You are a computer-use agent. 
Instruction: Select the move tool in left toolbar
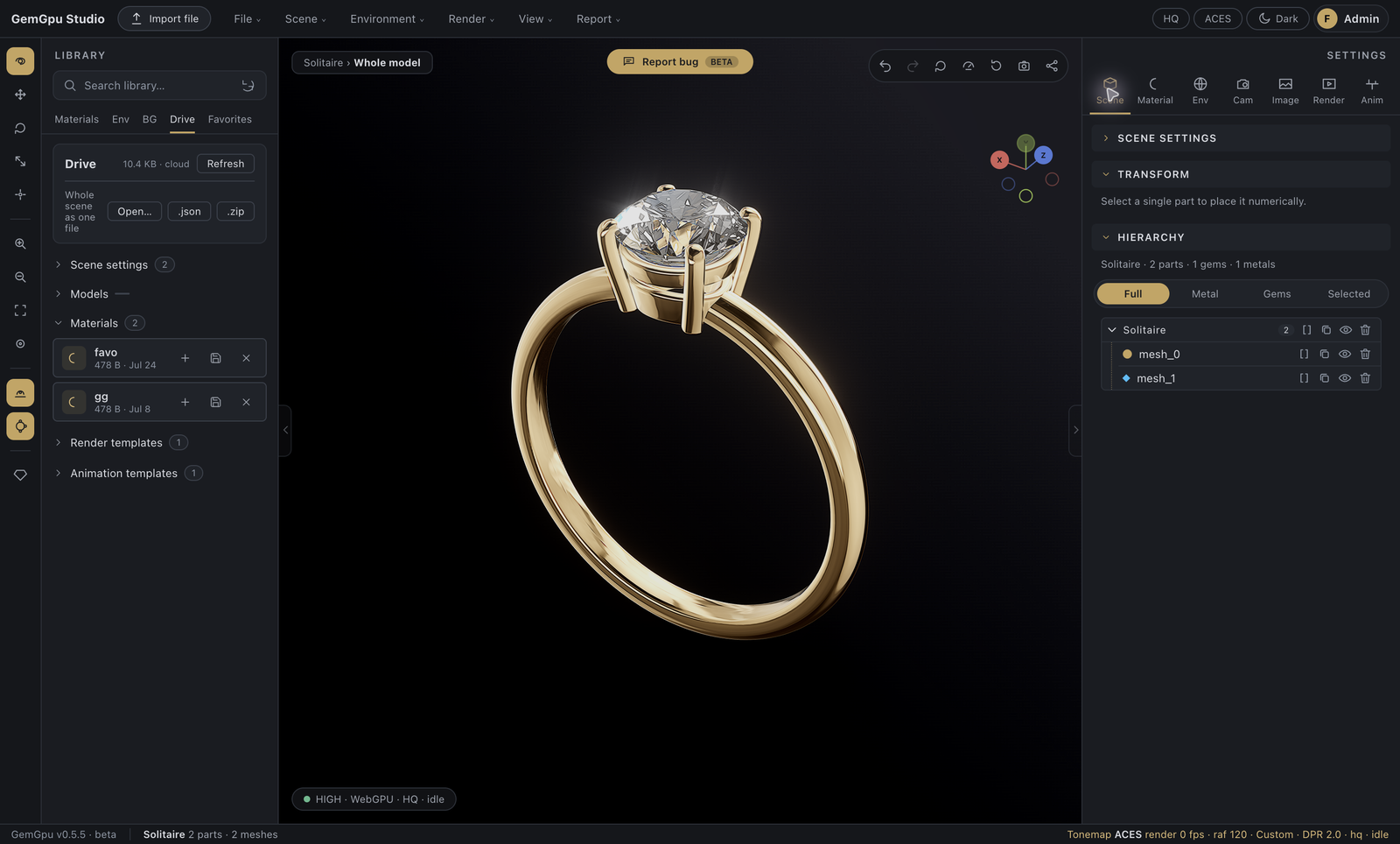tap(20, 95)
